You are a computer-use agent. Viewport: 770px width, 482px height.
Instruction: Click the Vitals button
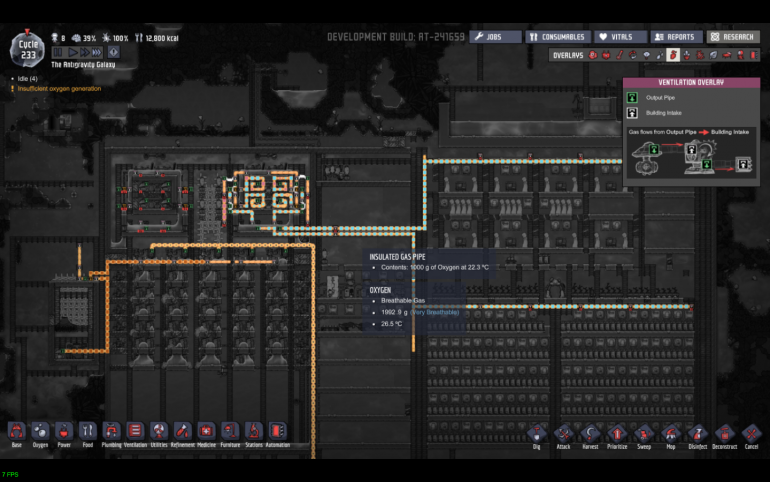pos(617,37)
